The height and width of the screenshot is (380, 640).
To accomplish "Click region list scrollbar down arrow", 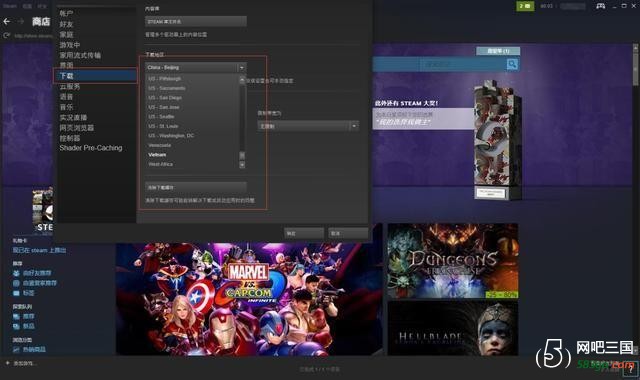I will coord(242,164).
